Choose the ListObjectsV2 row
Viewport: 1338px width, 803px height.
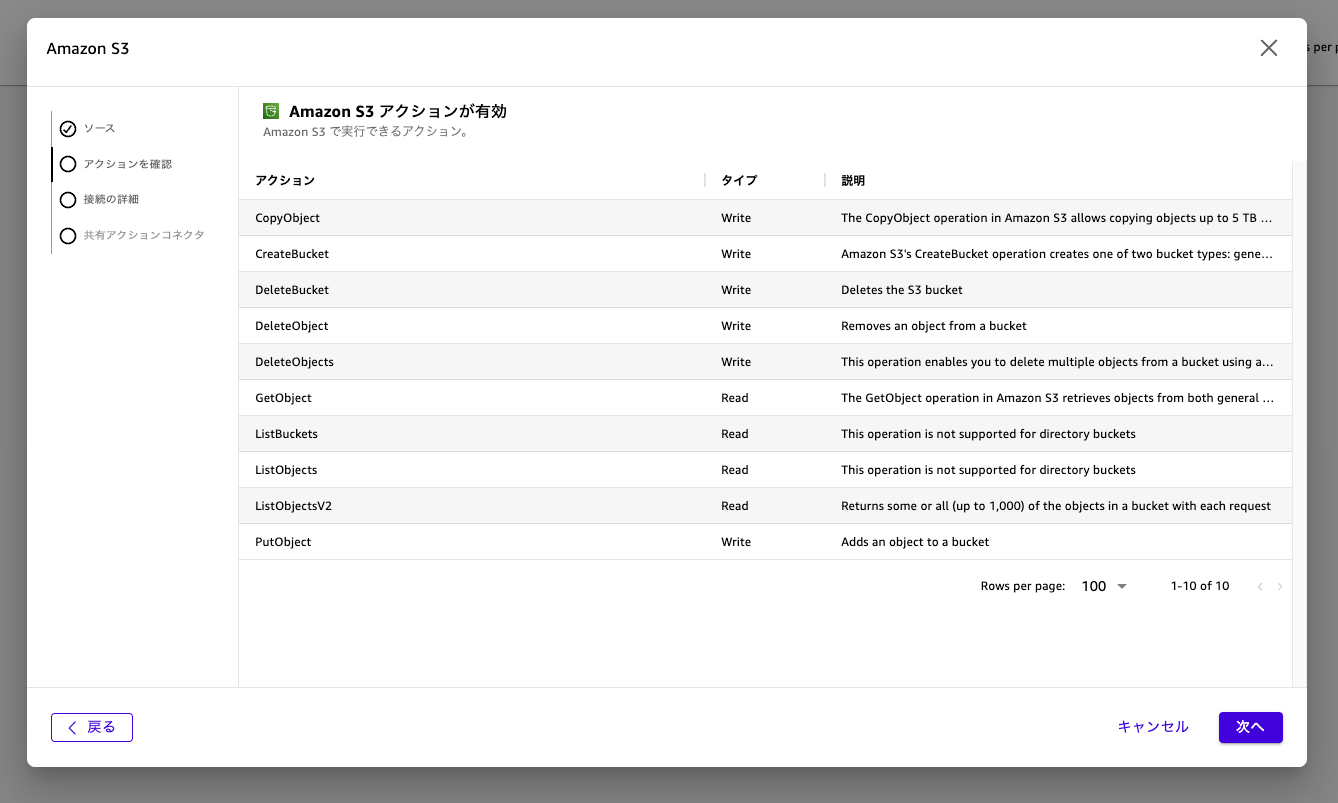(x=765, y=506)
